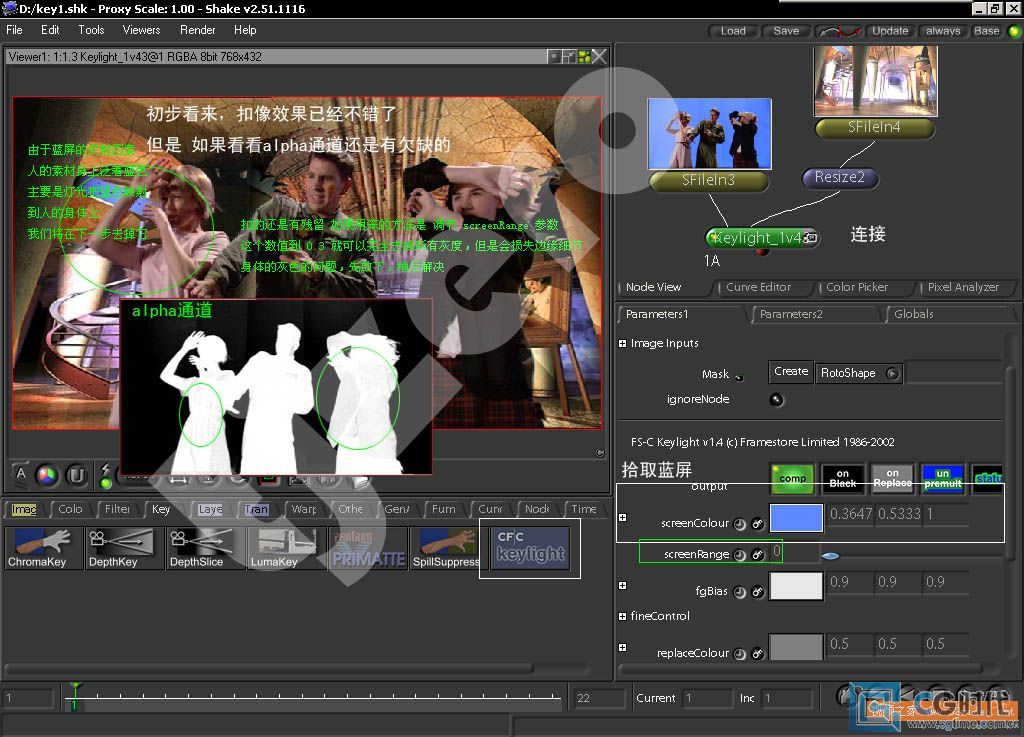Add a LumaKey node
Screen dimensions: 1024x737
[287, 548]
